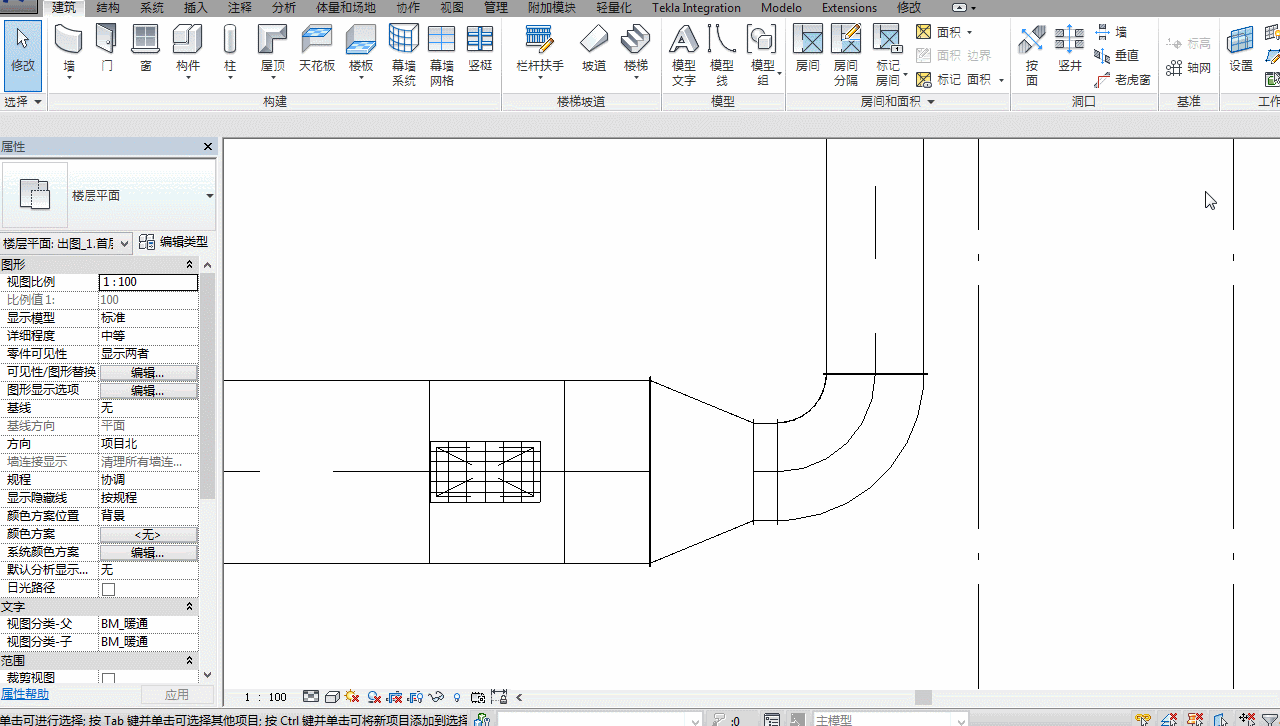Select the 栏杆扶手 railing tool
Image resolution: width=1280 pixels, height=726 pixels.
[x=540, y=50]
